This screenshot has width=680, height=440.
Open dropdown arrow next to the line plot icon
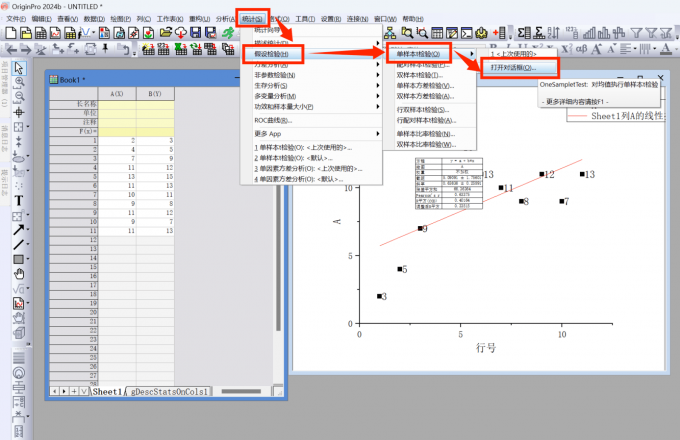pyautogui.click(x=93, y=33)
